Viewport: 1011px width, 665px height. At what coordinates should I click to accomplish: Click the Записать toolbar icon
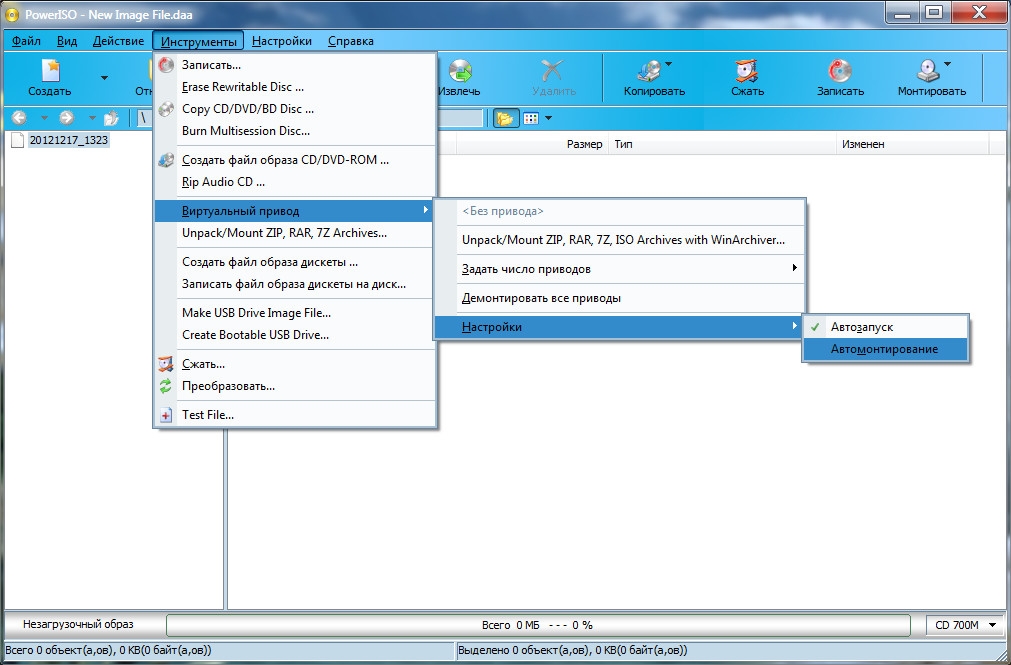(839, 70)
